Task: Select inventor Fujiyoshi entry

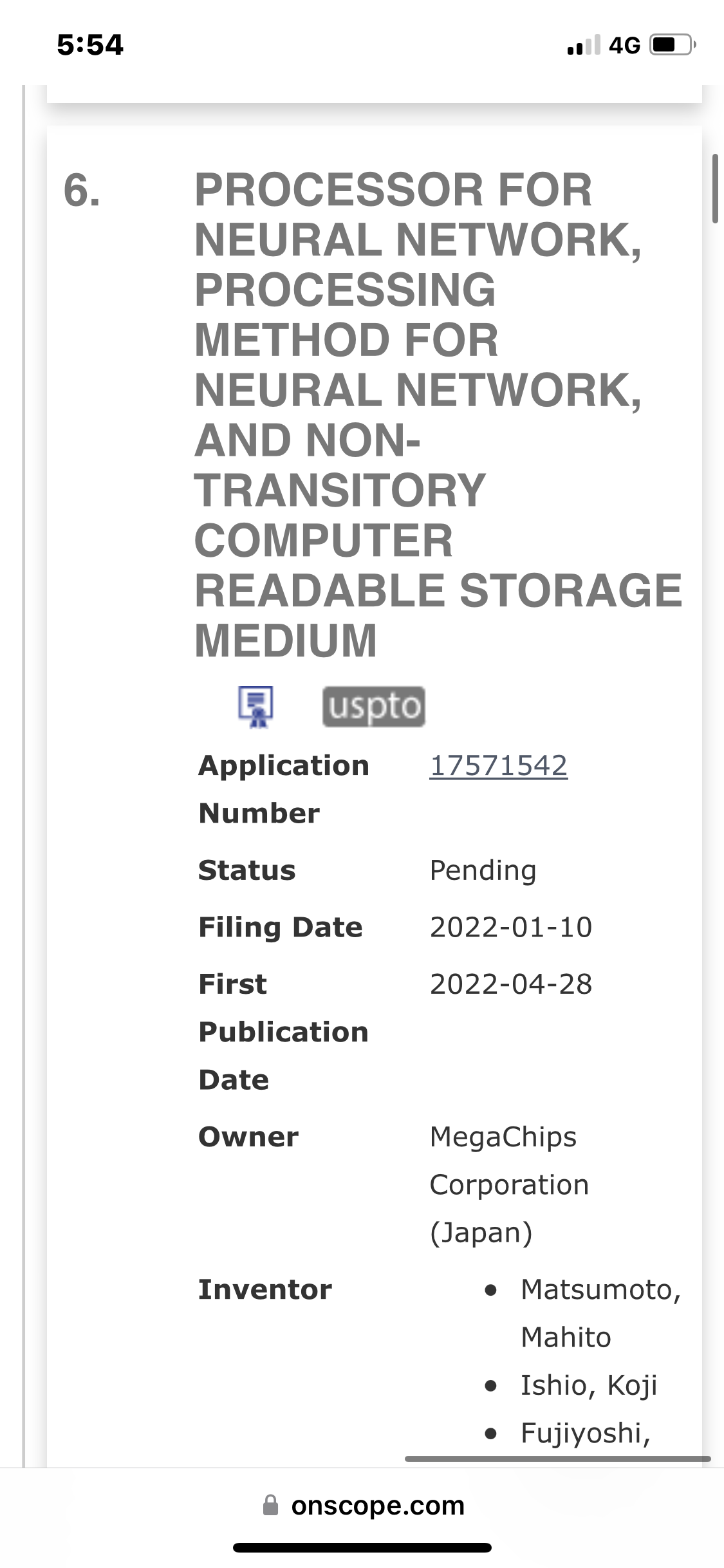Action: 585,1433
